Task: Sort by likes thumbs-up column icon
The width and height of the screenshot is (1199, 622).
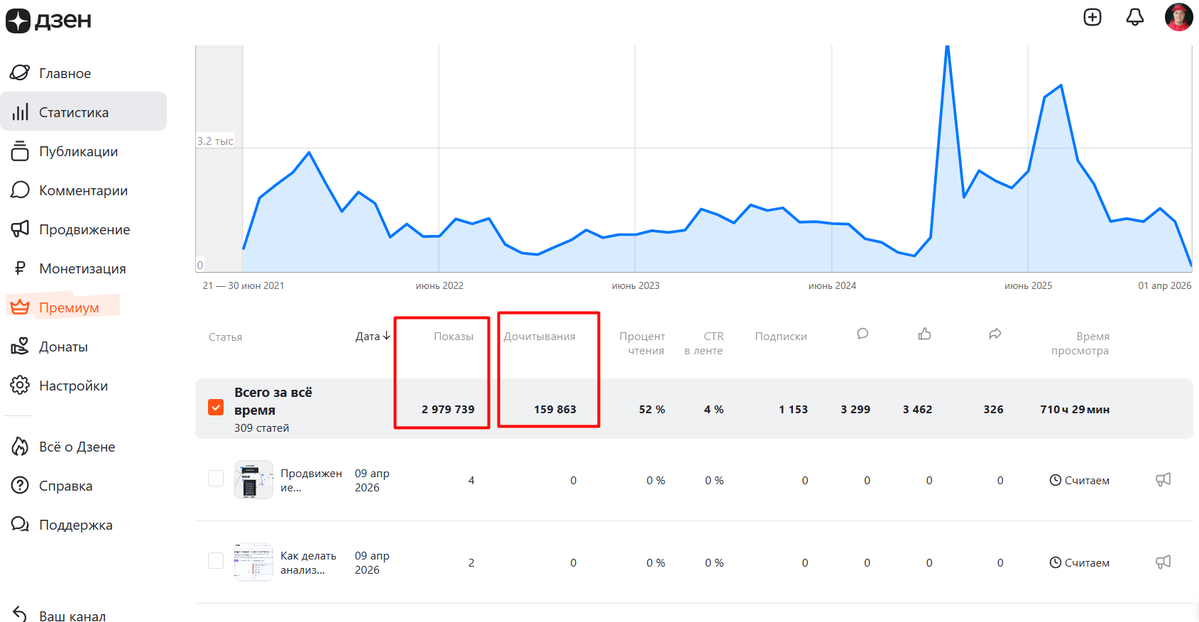Action: [x=924, y=334]
